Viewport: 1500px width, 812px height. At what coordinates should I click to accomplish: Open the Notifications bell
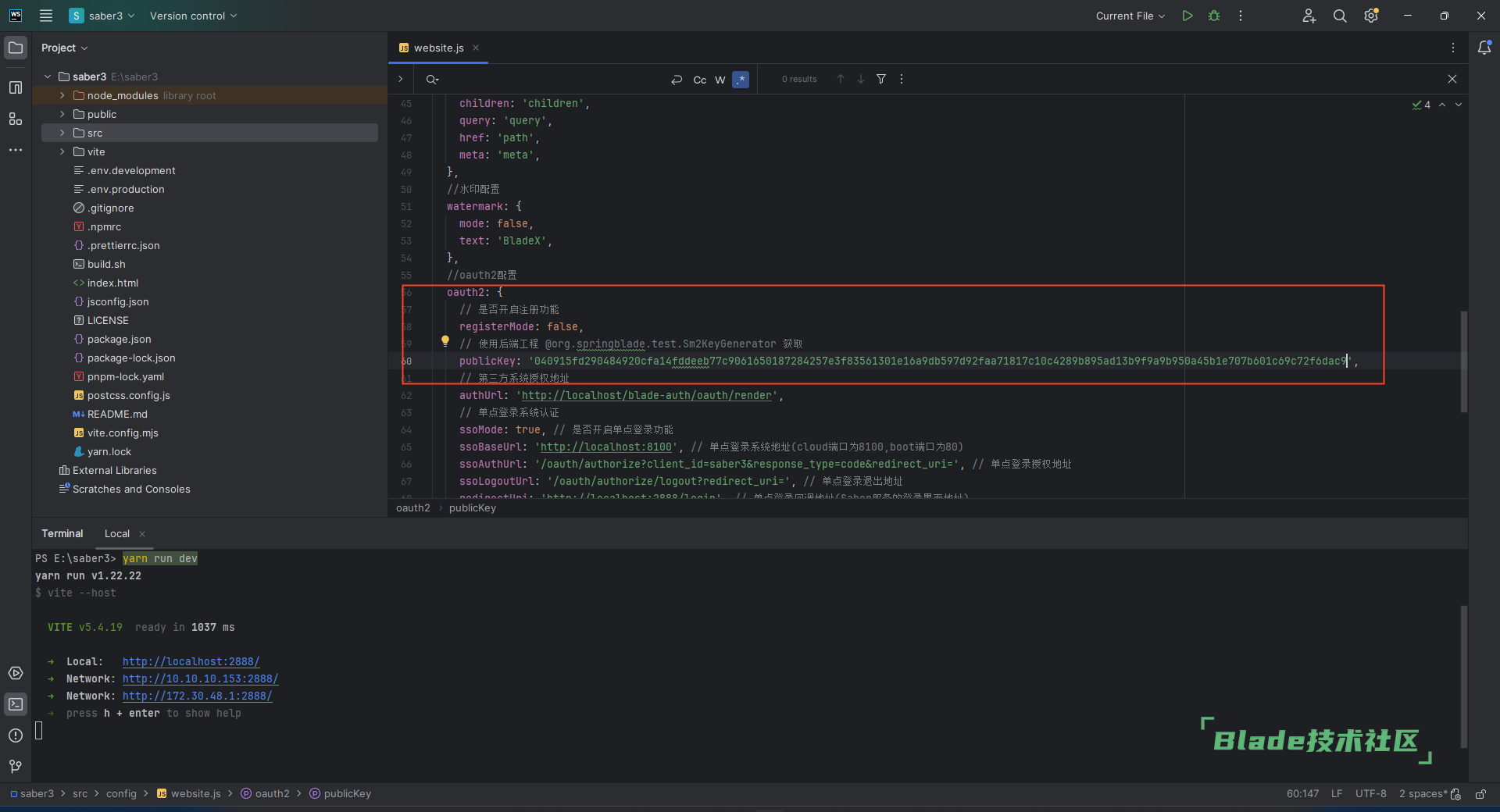pyautogui.click(x=1484, y=48)
